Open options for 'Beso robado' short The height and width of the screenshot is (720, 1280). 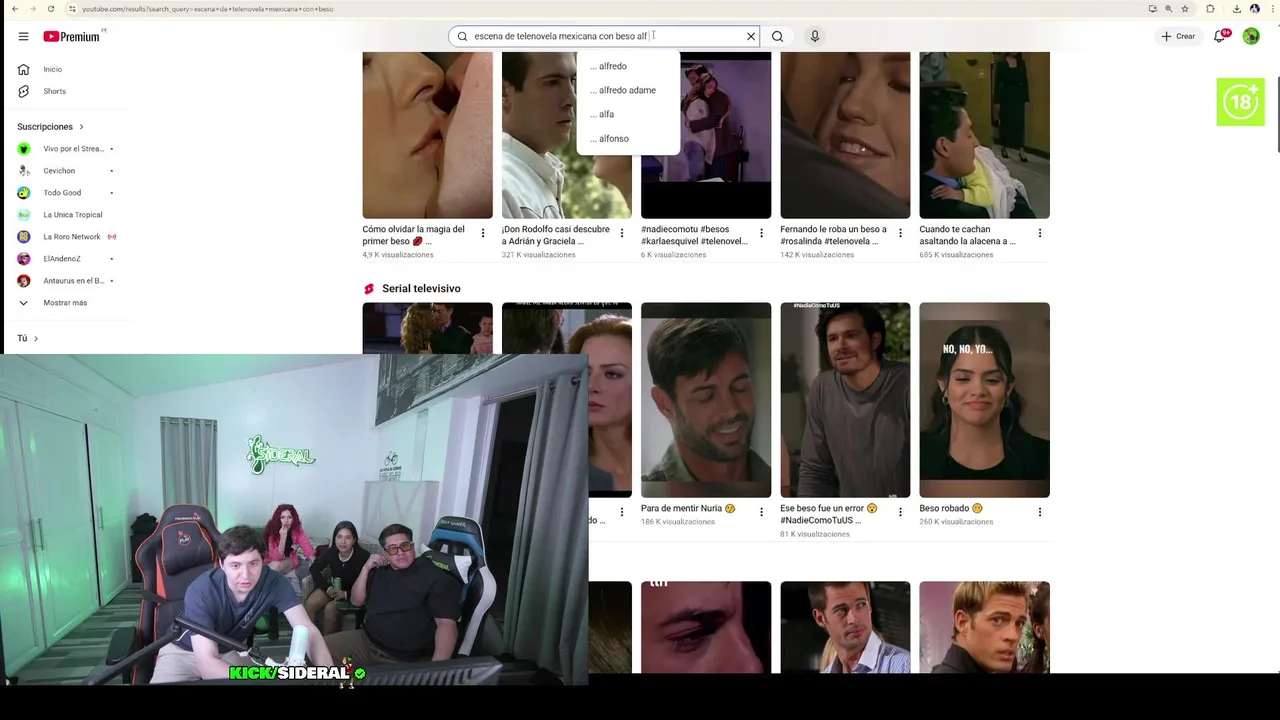(x=1039, y=512)
